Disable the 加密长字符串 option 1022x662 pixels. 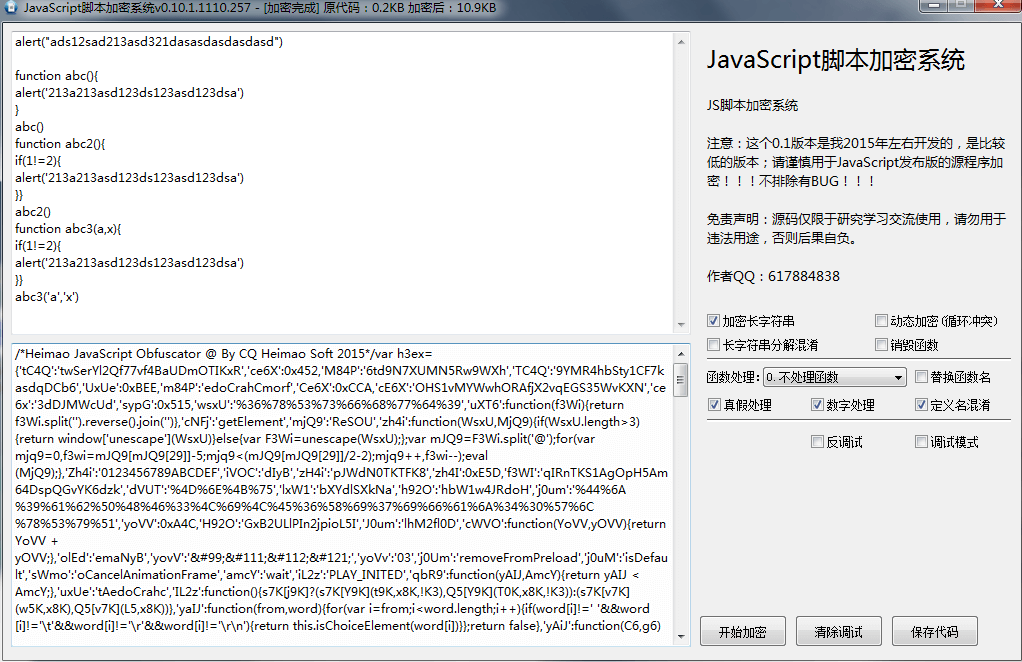point(712,320)
